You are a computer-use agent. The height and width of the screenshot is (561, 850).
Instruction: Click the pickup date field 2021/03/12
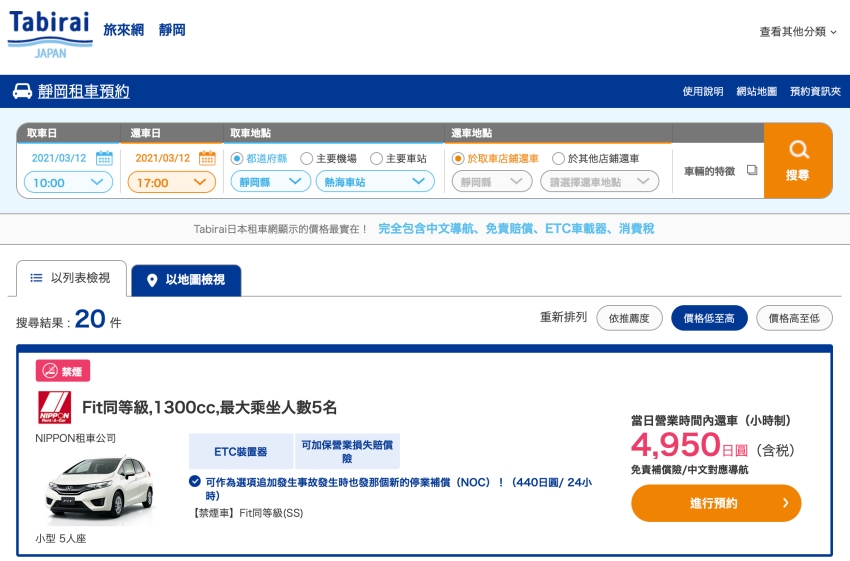[x=59, y=158]
